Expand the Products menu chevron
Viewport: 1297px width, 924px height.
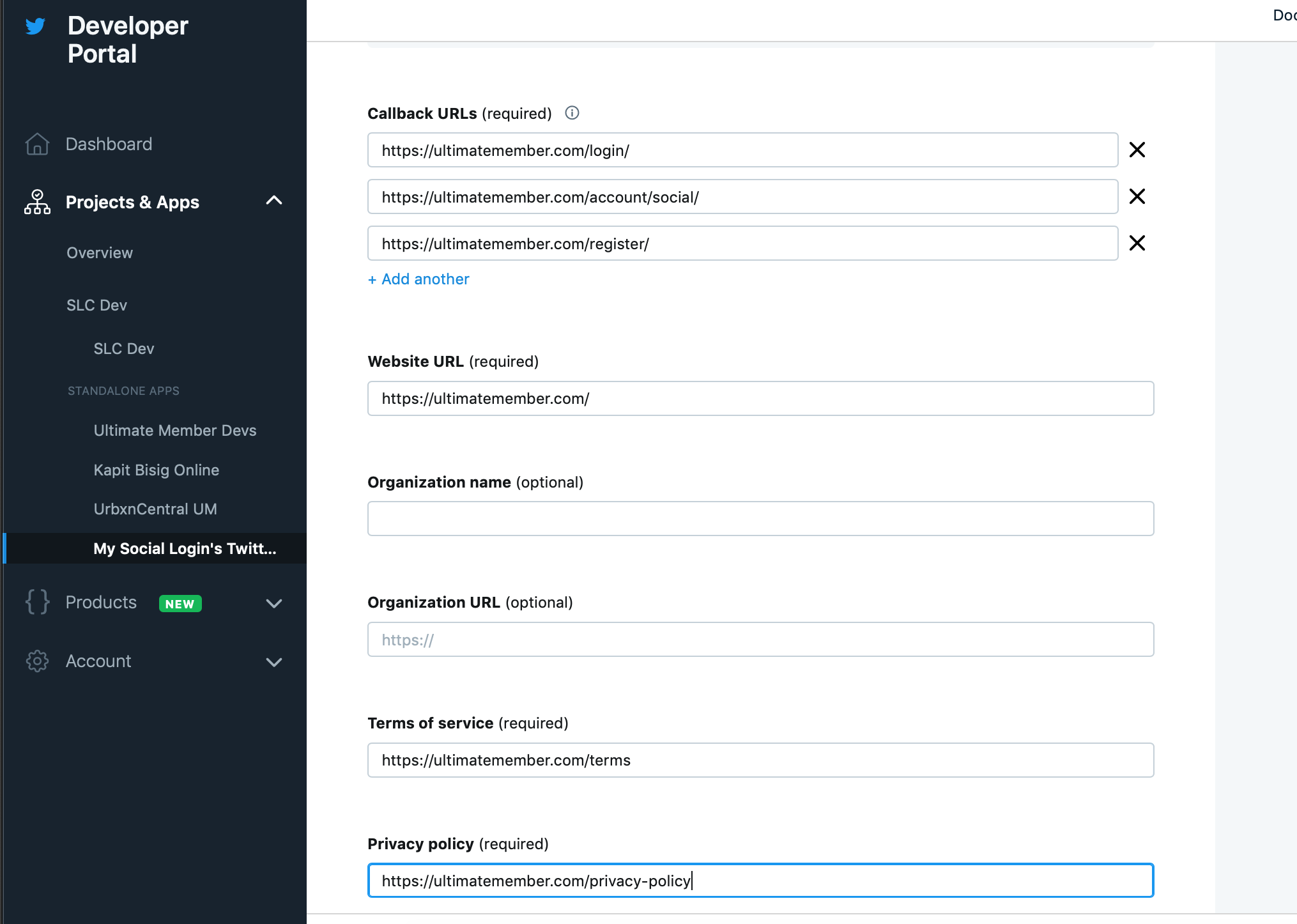274,603
